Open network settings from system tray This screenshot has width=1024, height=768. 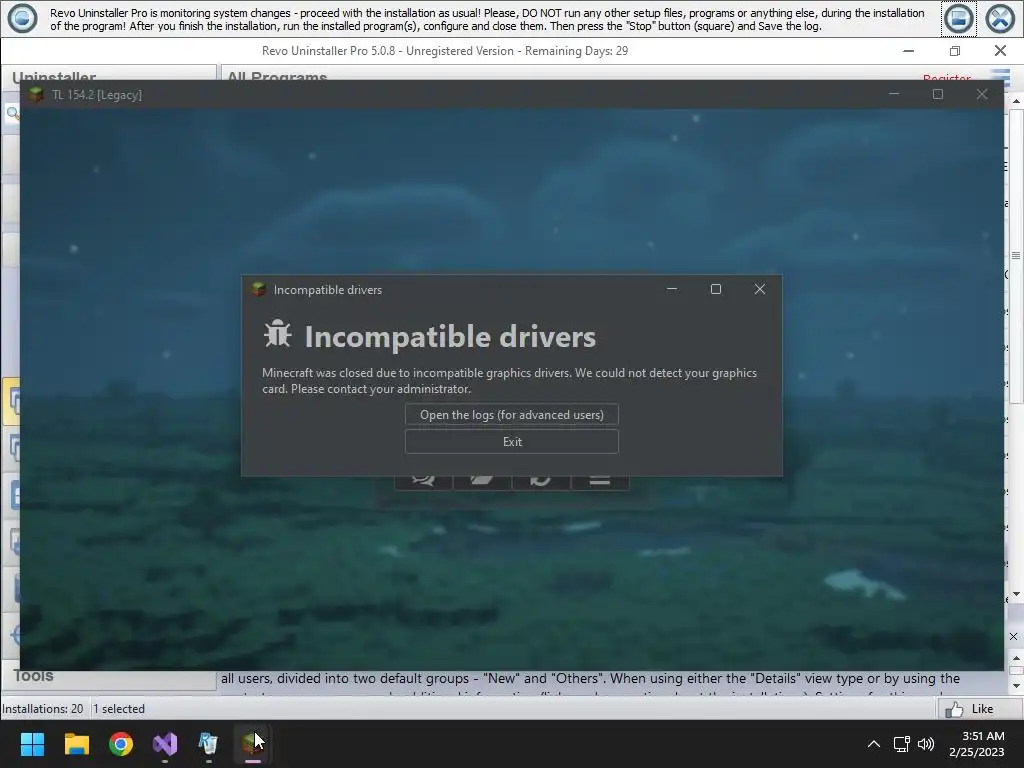click(902, 744)
